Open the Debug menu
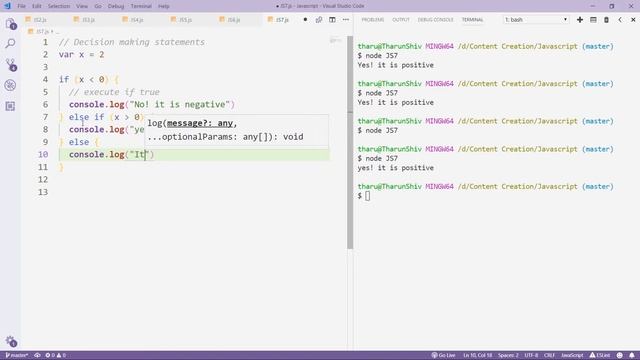Image resolution: width=640 pixels, height=360 pixels. [116, 6]
